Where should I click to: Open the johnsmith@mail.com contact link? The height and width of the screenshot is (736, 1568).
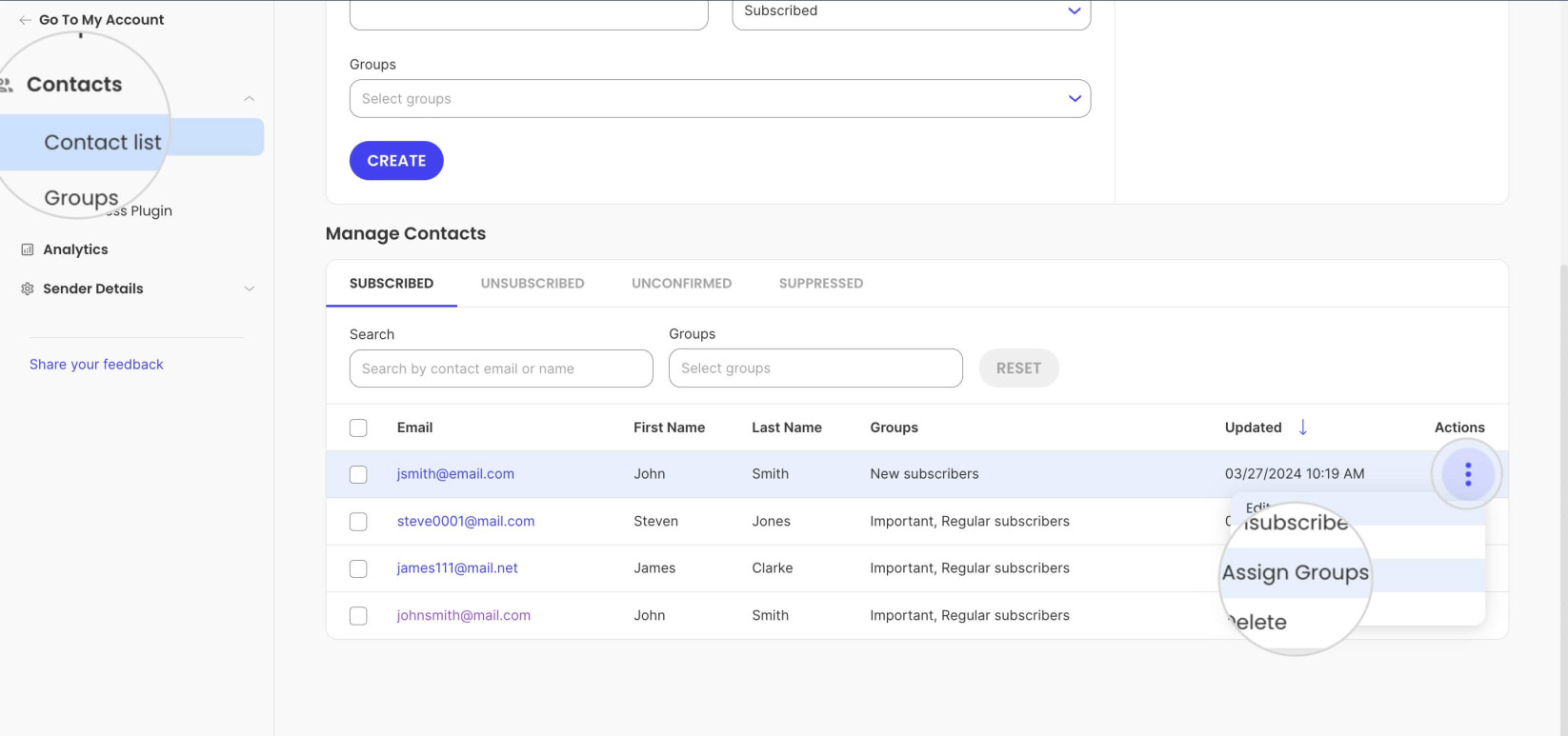(x=464, y=616)
